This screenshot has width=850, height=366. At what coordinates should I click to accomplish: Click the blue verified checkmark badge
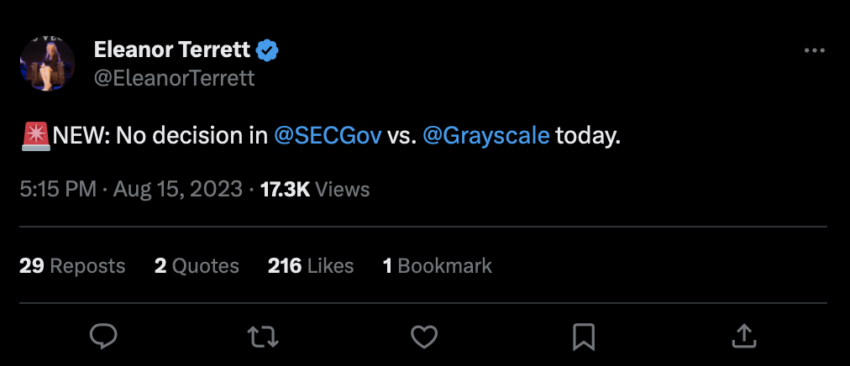(x=267, y=50)
